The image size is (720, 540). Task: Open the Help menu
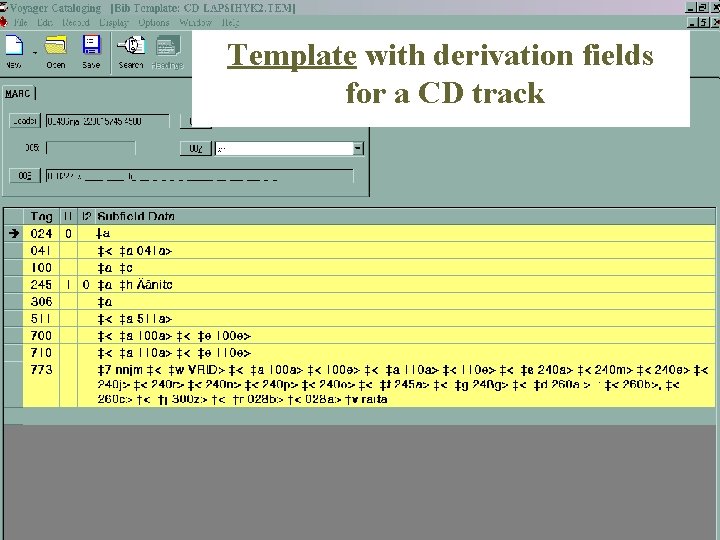click(x=231, y=22)
